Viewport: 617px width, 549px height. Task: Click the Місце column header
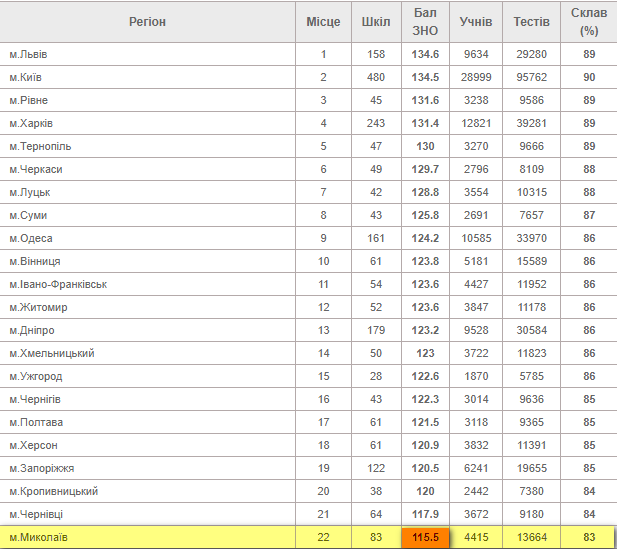(323, 22)
